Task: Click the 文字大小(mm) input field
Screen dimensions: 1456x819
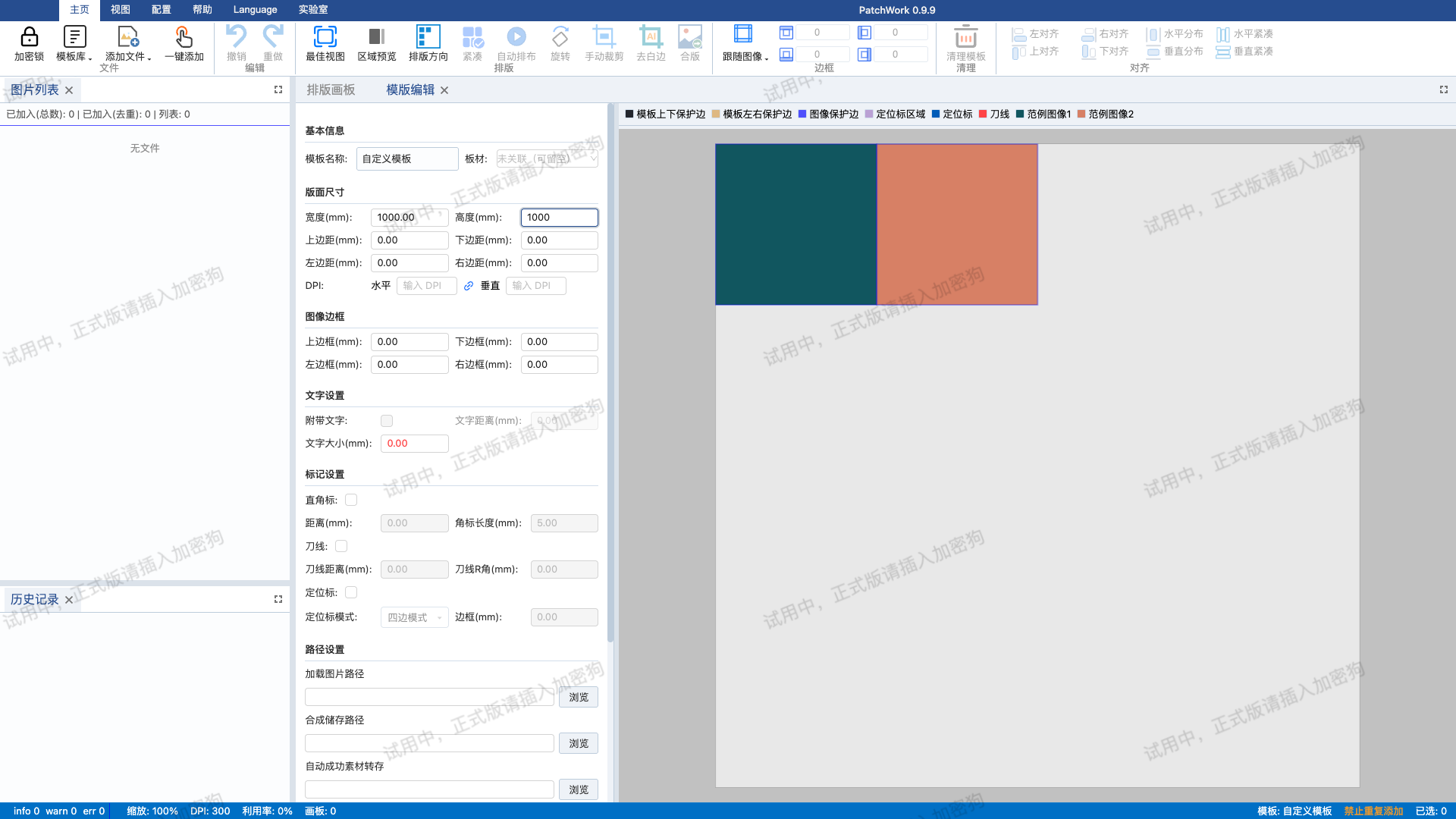Action: click(x=414, y=444)
